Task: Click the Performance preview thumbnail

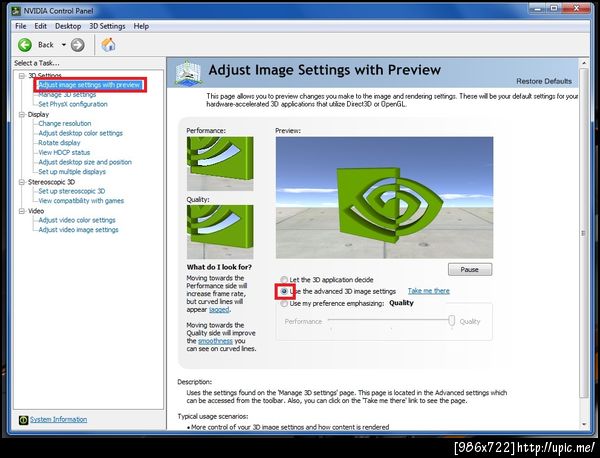Action: [x=220, y=163]
